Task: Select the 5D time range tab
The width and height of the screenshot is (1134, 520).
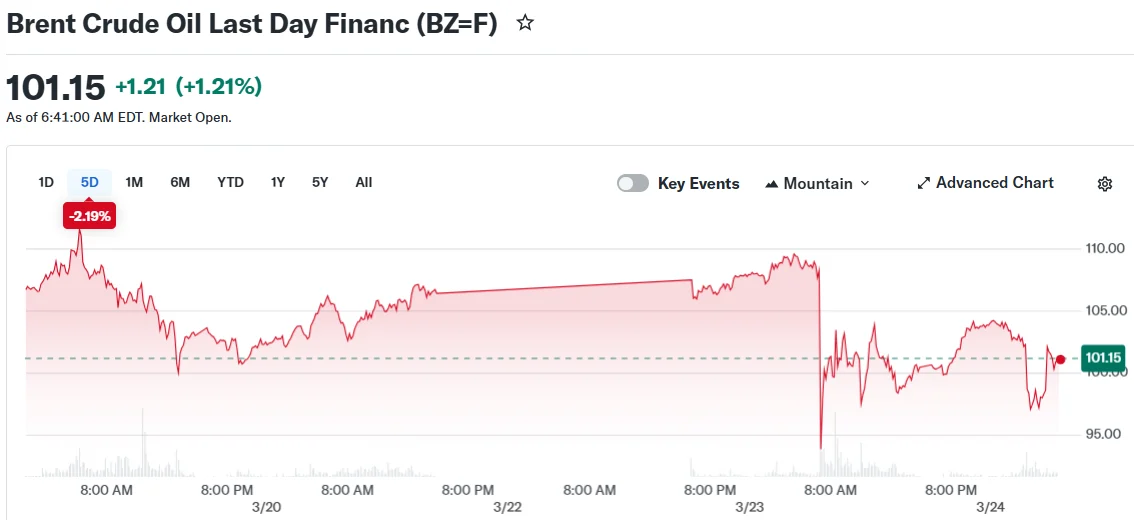Action: 90,182
